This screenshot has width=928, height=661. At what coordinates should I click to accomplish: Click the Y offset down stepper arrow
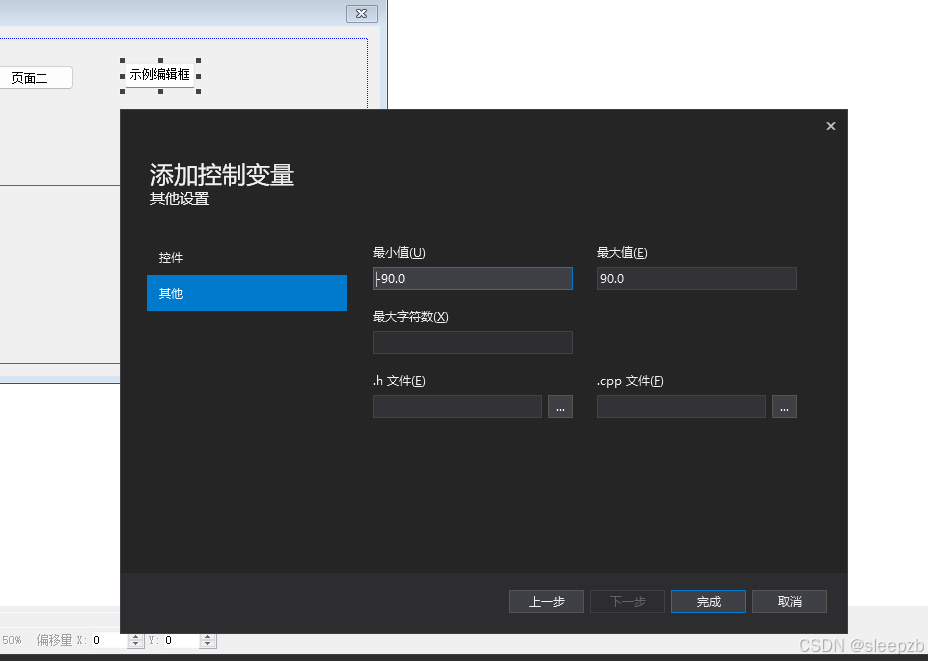coord(207,644)
